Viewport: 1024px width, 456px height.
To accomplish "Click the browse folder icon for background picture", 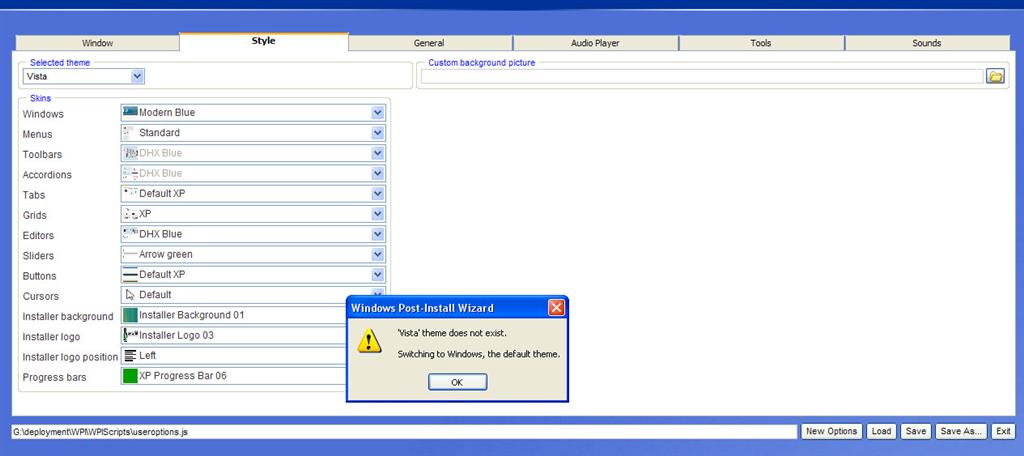I will (x=995, y=76).
